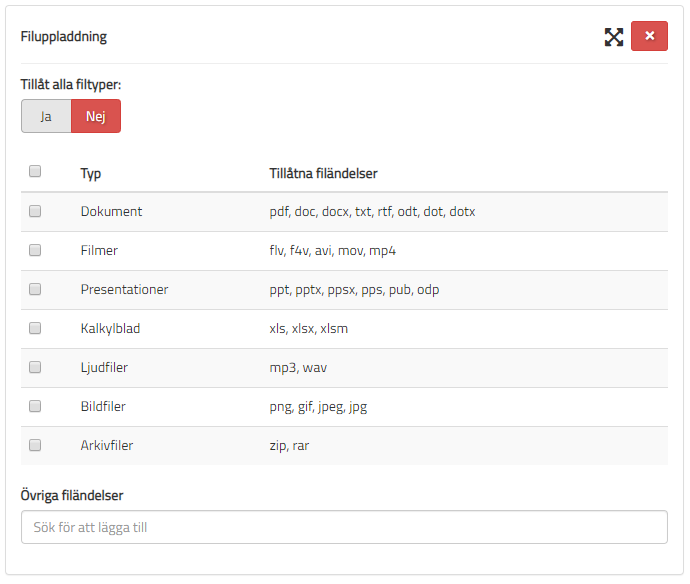690x584 pixels.
Task: Click the Tillåtna filändelser column header
Action: [323, 174]
